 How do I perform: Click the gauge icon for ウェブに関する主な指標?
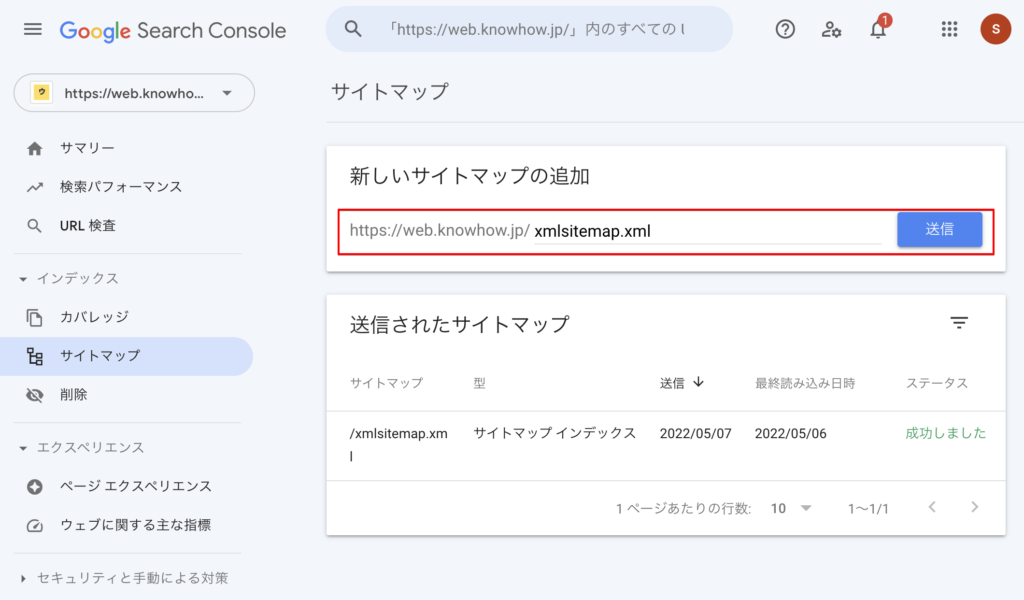(35, 526)
